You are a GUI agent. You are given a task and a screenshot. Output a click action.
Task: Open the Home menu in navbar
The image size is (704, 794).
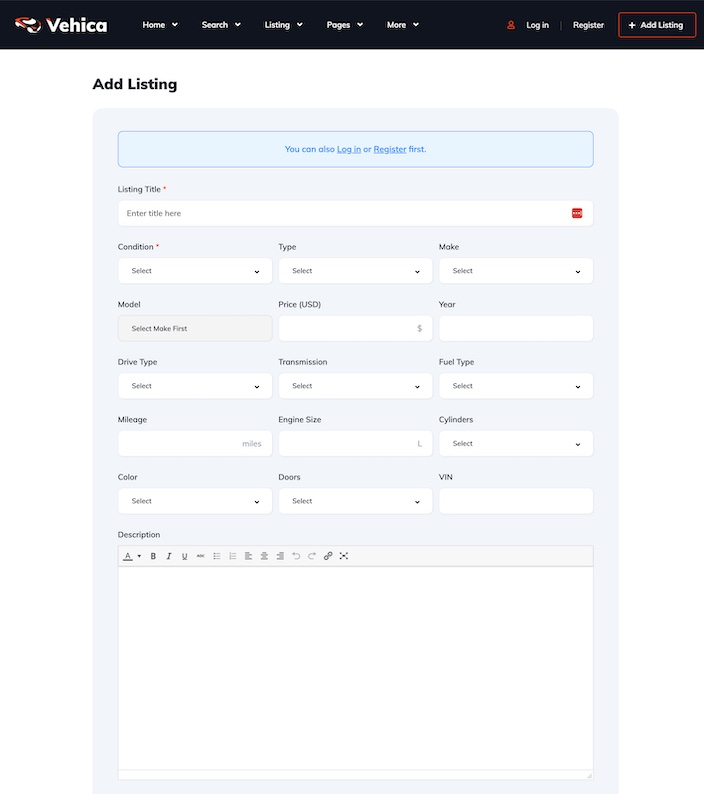click(x=160, y=25)
